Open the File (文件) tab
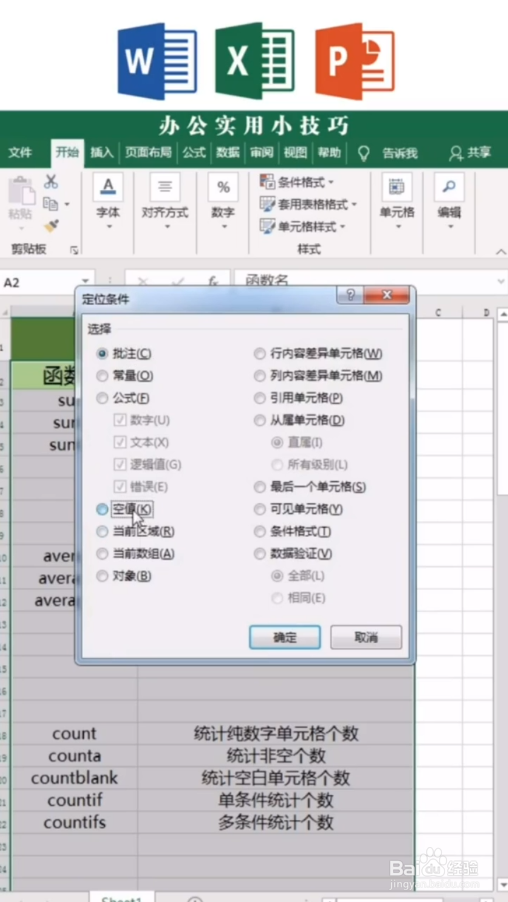 20,153
